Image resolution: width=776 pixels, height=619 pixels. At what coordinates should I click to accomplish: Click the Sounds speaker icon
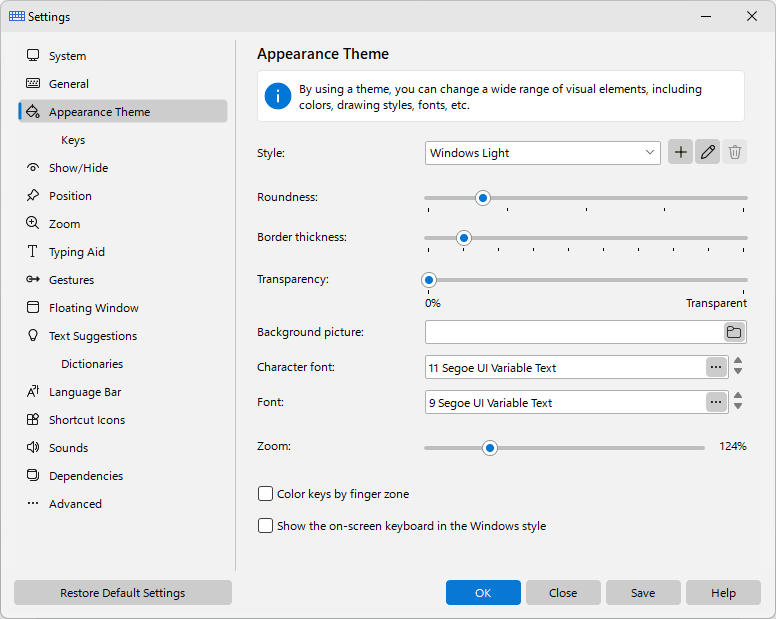pyautogui.click(x=33, y=447)
